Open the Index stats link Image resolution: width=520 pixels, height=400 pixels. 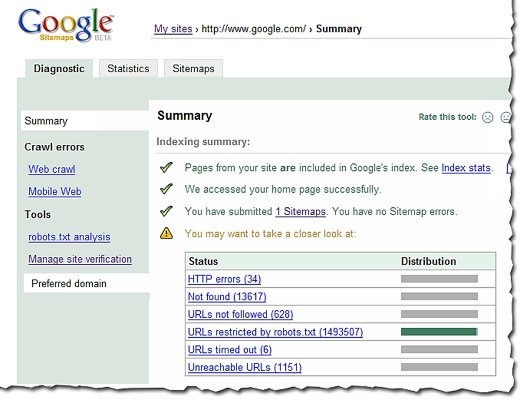point(466,168)
